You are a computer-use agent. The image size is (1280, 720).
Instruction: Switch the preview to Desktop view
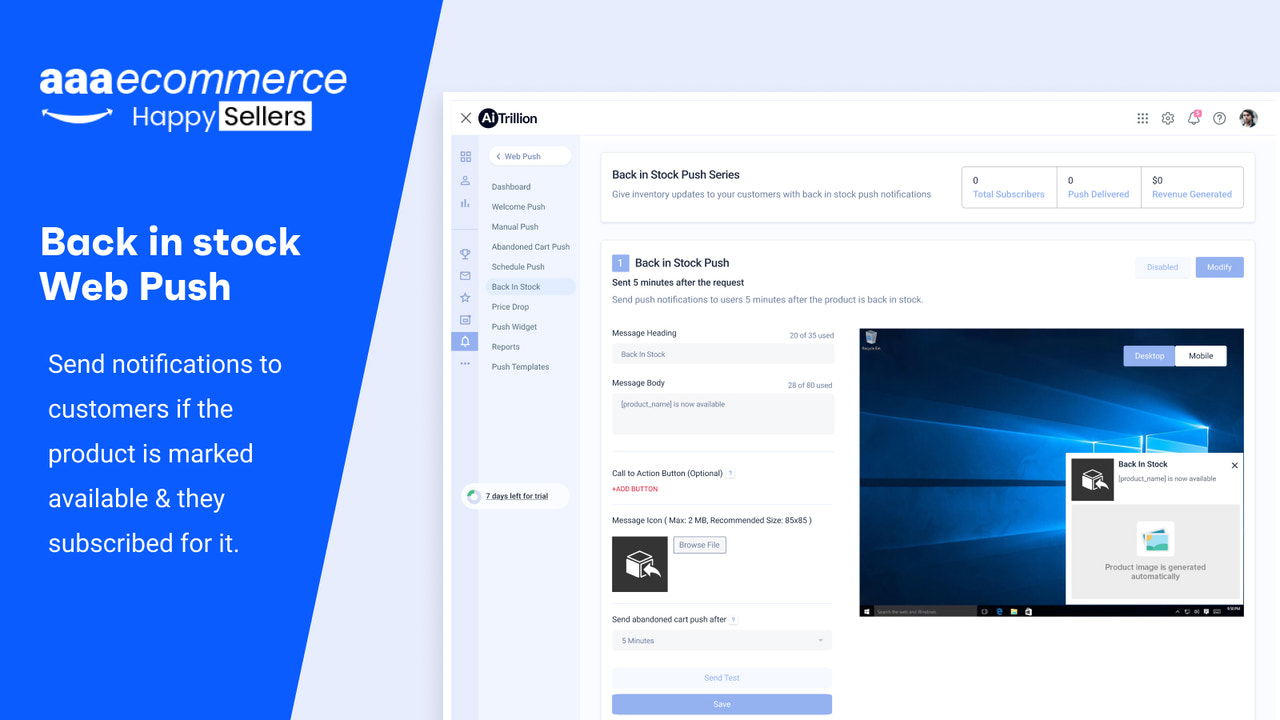(x=1149, y=355)
